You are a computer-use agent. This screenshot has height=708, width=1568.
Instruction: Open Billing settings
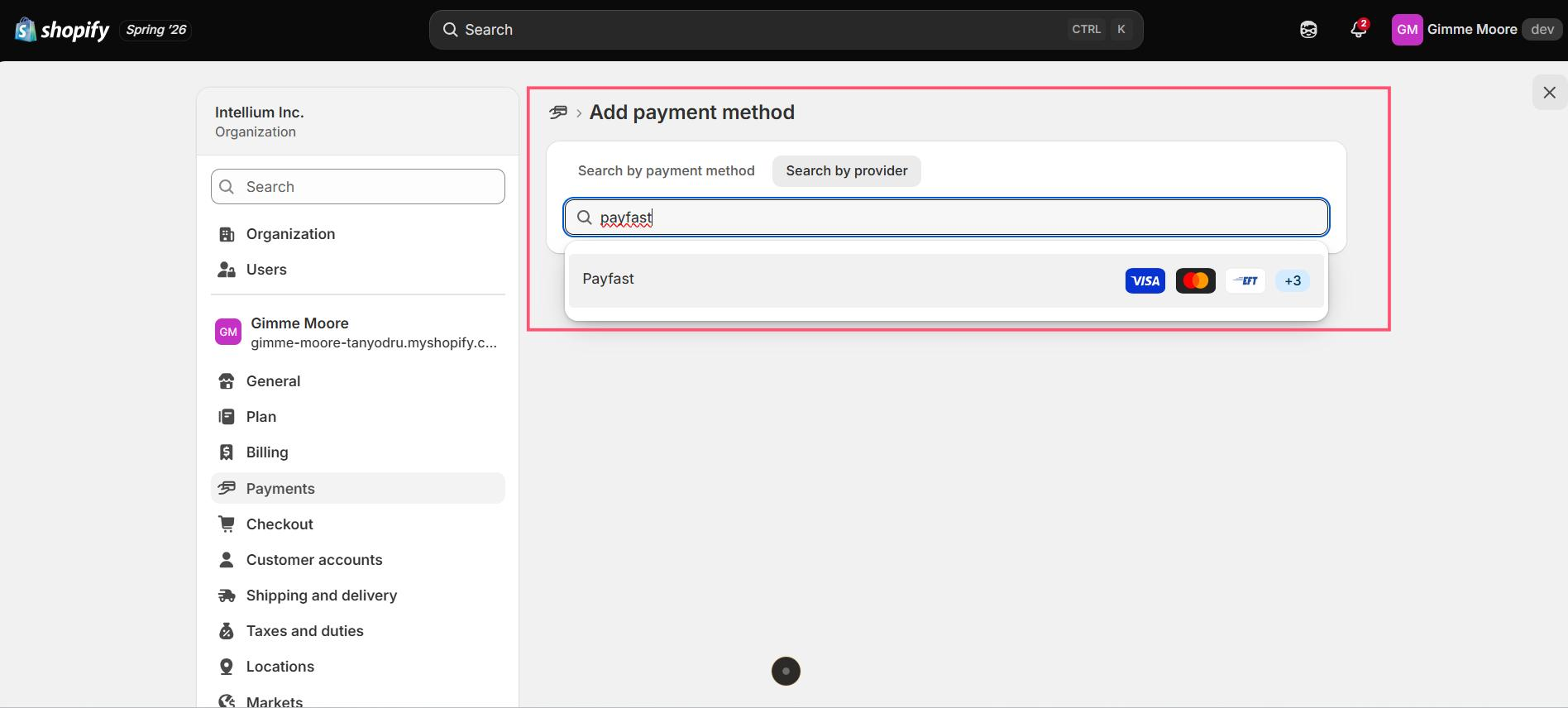point(357,452)
